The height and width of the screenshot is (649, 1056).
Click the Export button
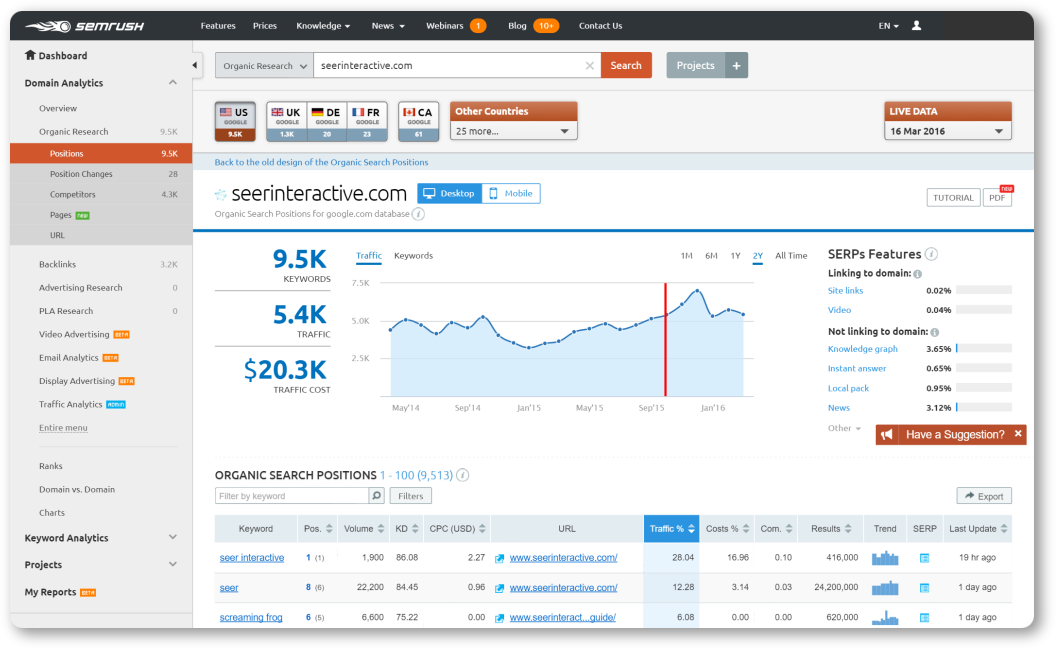pyautogui.click(x=984, y=496)
